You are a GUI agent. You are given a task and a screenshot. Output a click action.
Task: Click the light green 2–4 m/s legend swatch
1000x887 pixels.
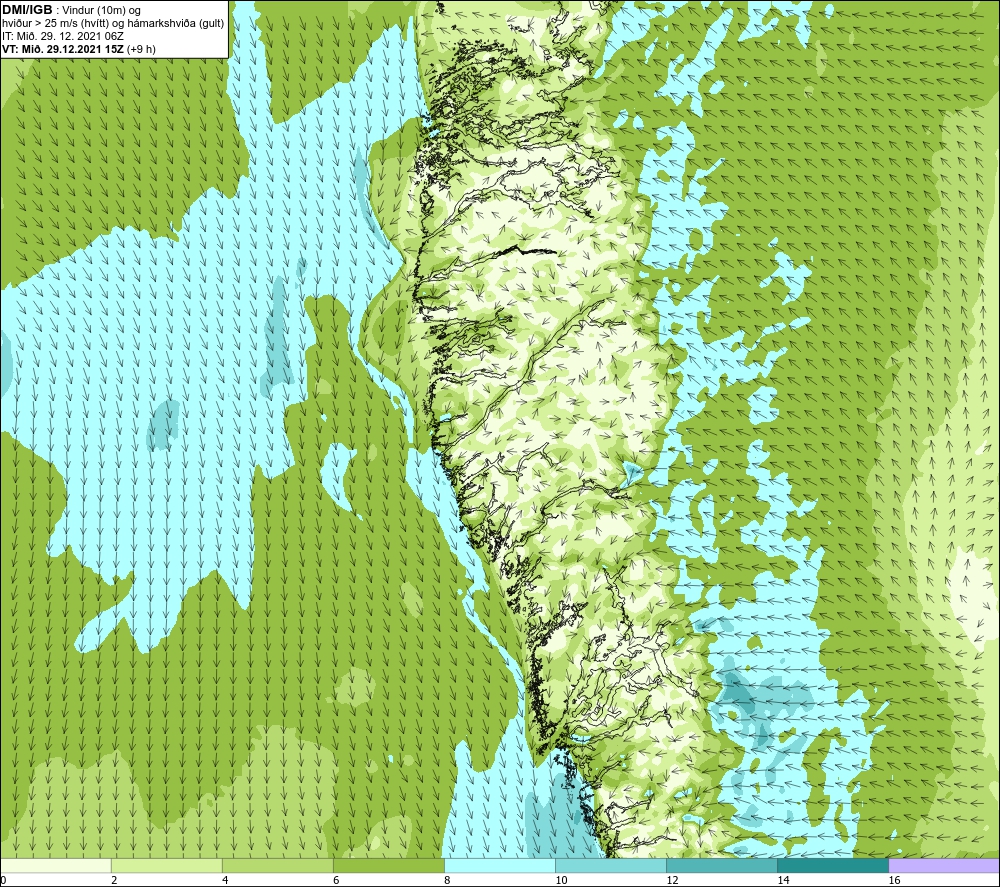167,865
